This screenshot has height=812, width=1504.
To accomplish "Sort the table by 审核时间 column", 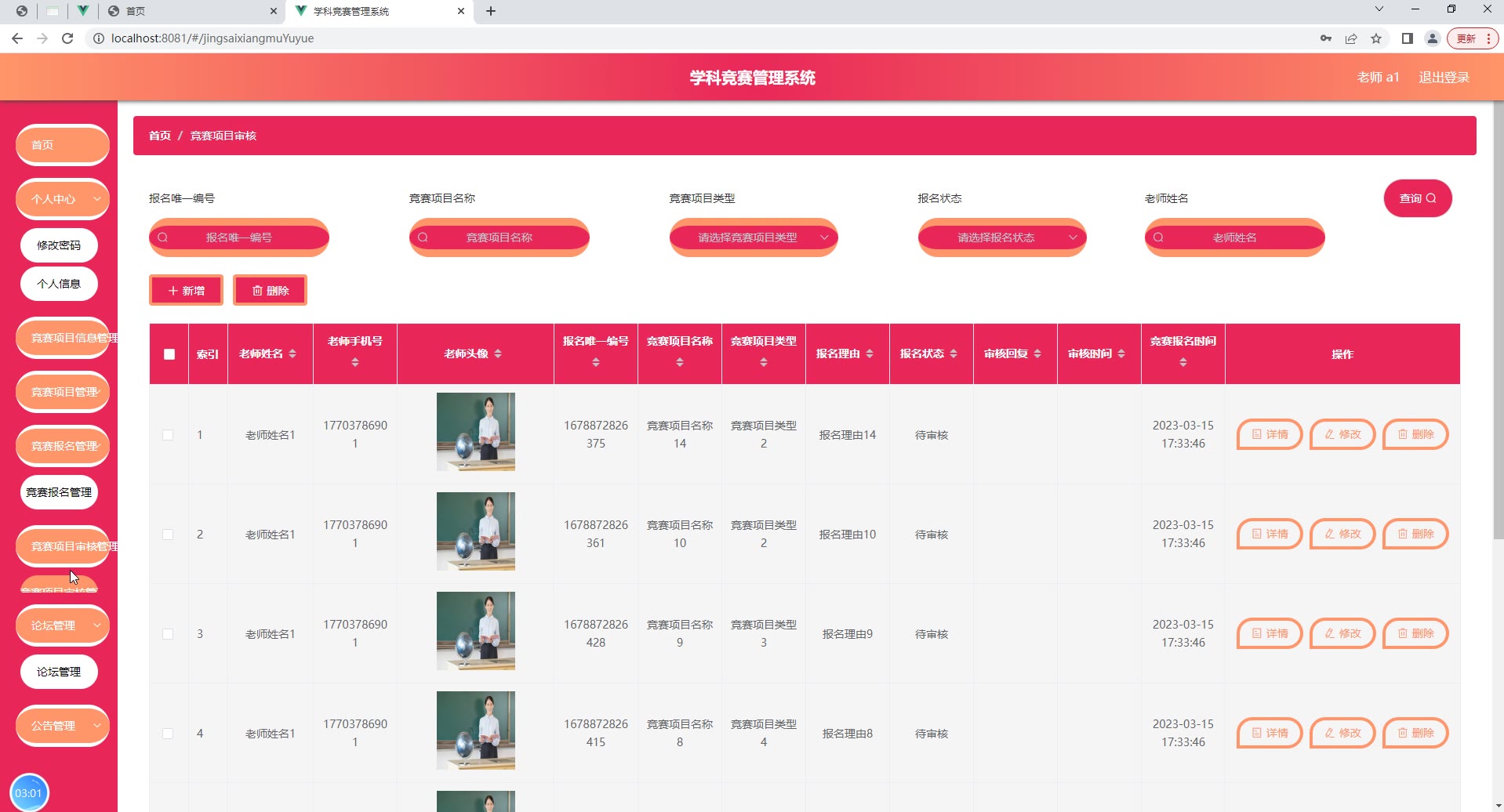I will point(1121,354).
